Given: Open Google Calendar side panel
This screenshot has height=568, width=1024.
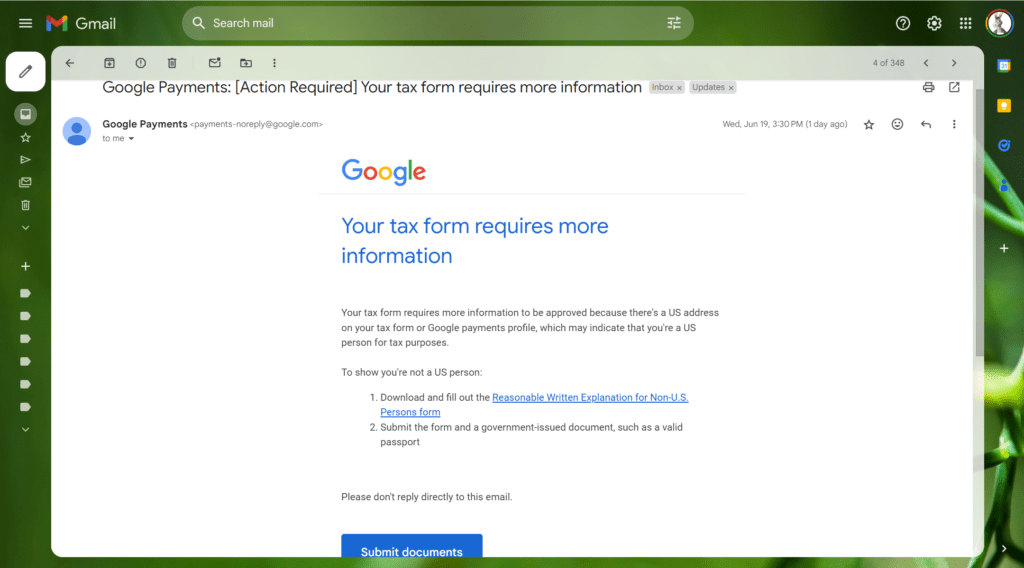Looking at the screenshot, I should (x=1004, y=65).
